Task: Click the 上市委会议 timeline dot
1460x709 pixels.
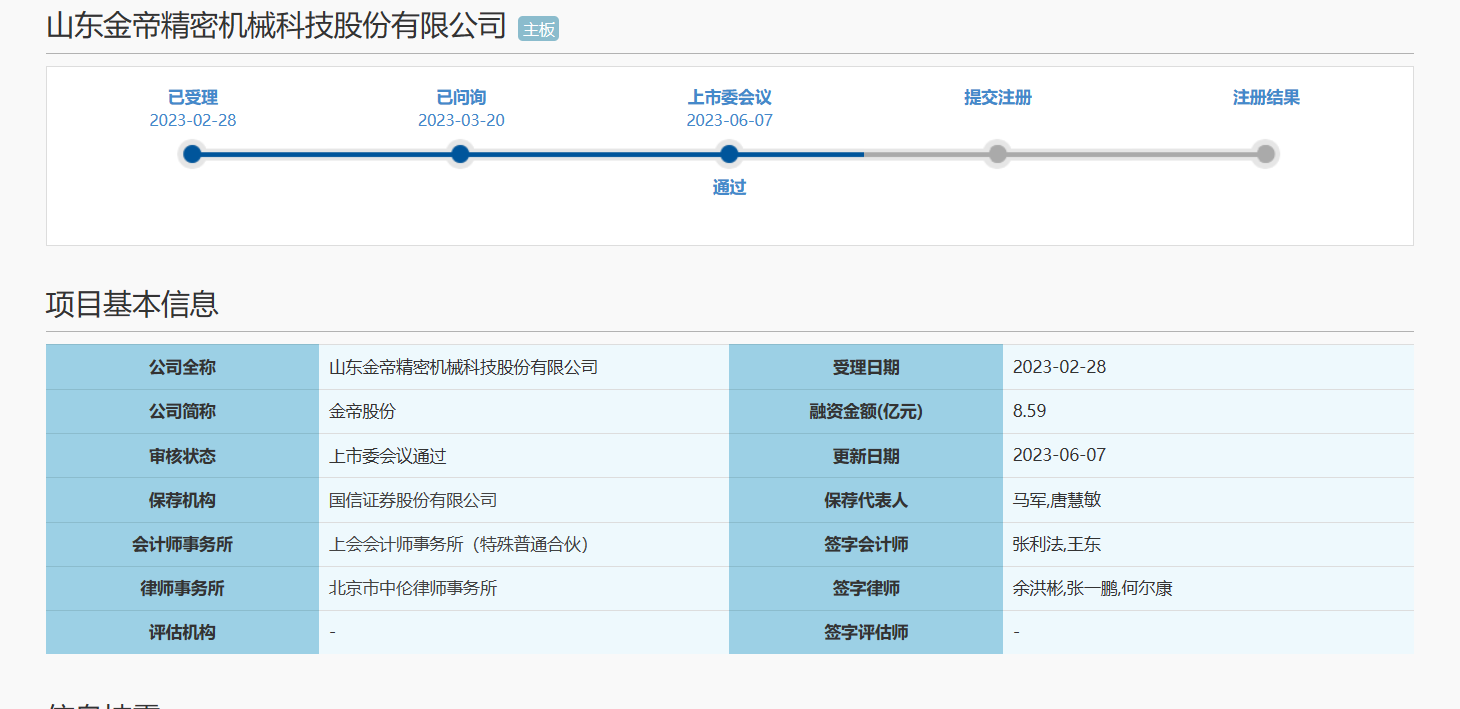Action: (729, 154)
